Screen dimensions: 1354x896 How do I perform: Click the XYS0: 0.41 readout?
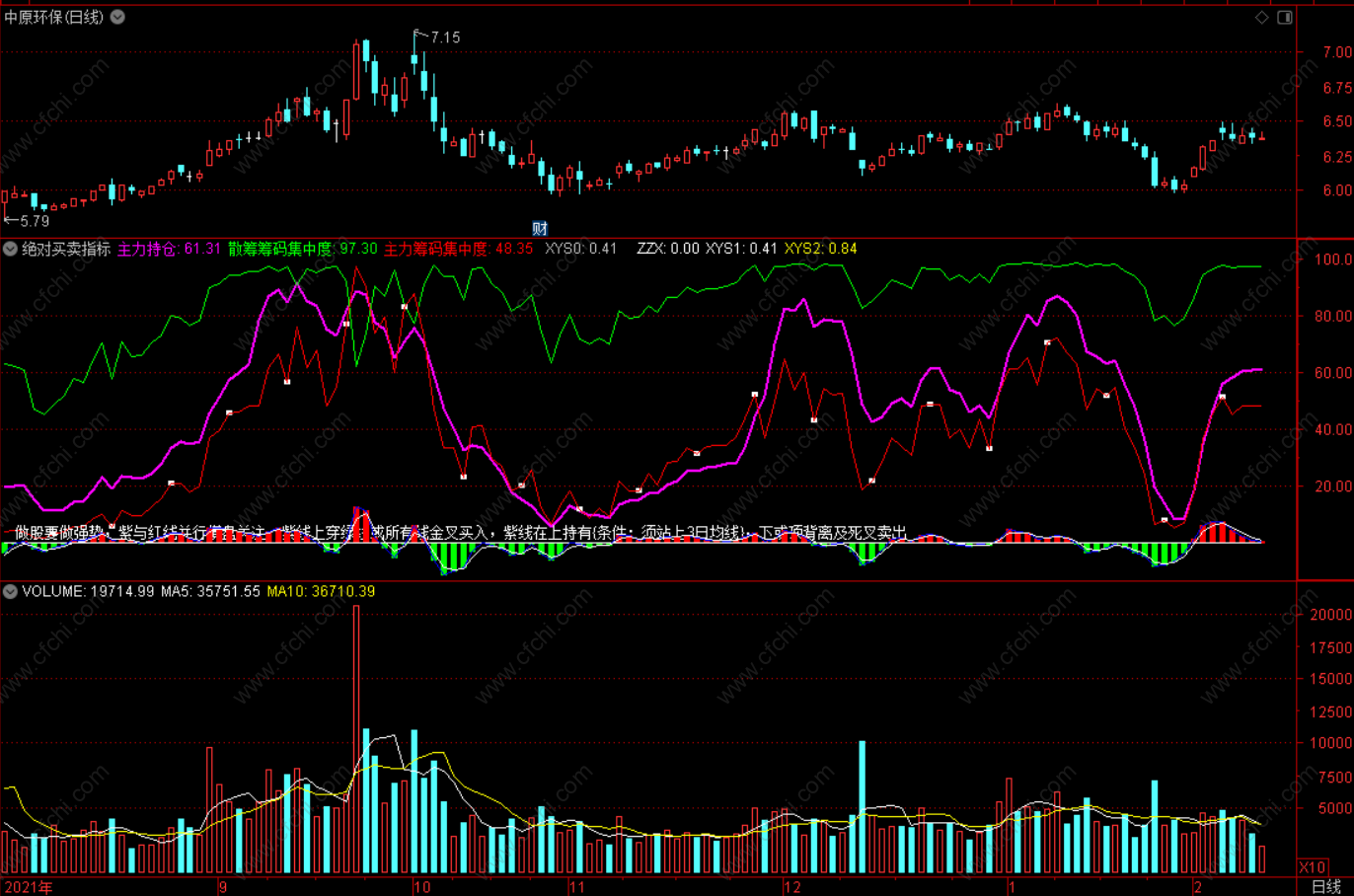pos(580,249)
